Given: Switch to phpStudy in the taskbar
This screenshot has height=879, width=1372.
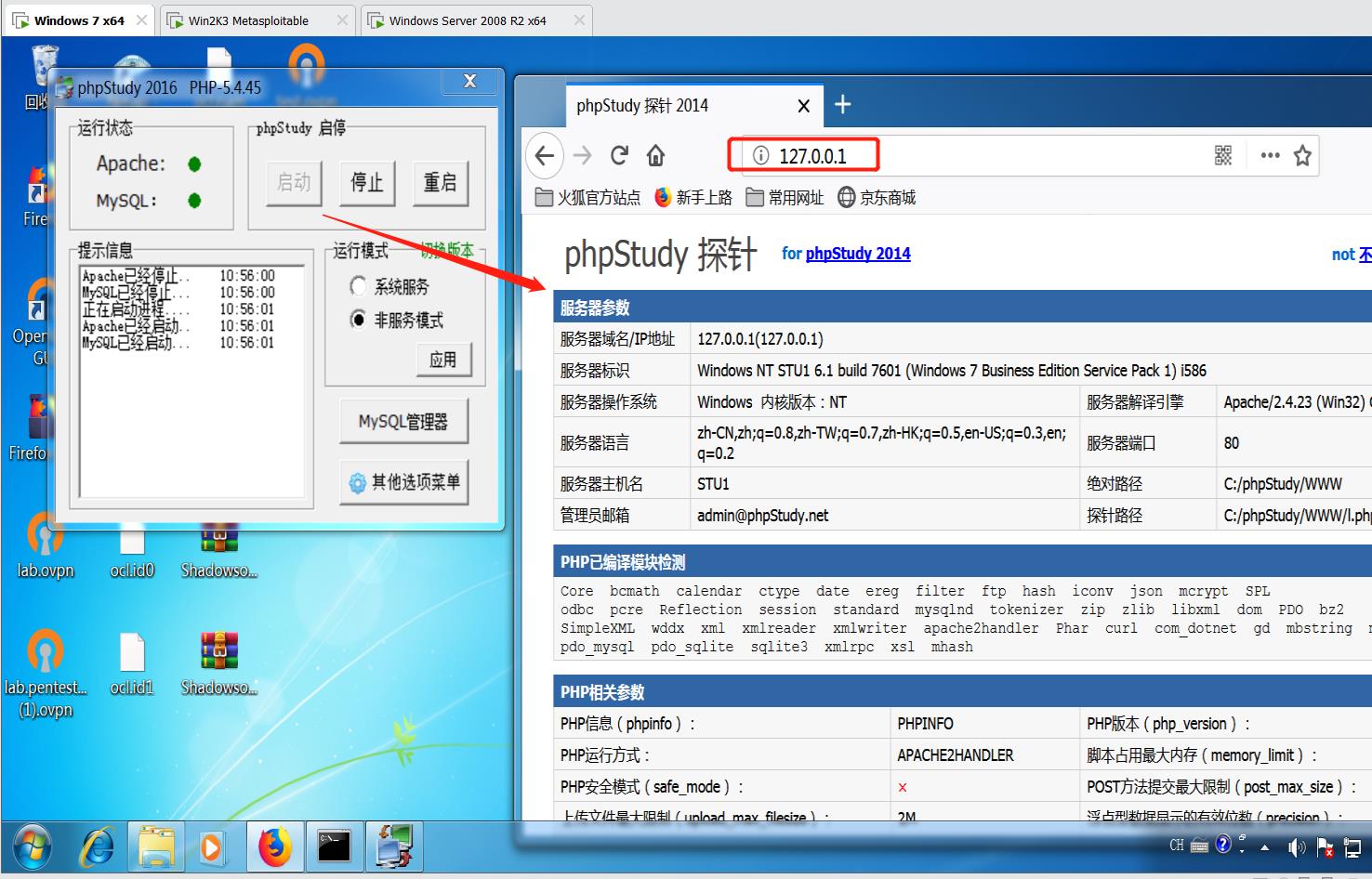Looking at the screenshot, I should pyautogui.click(x=395, y=847).
